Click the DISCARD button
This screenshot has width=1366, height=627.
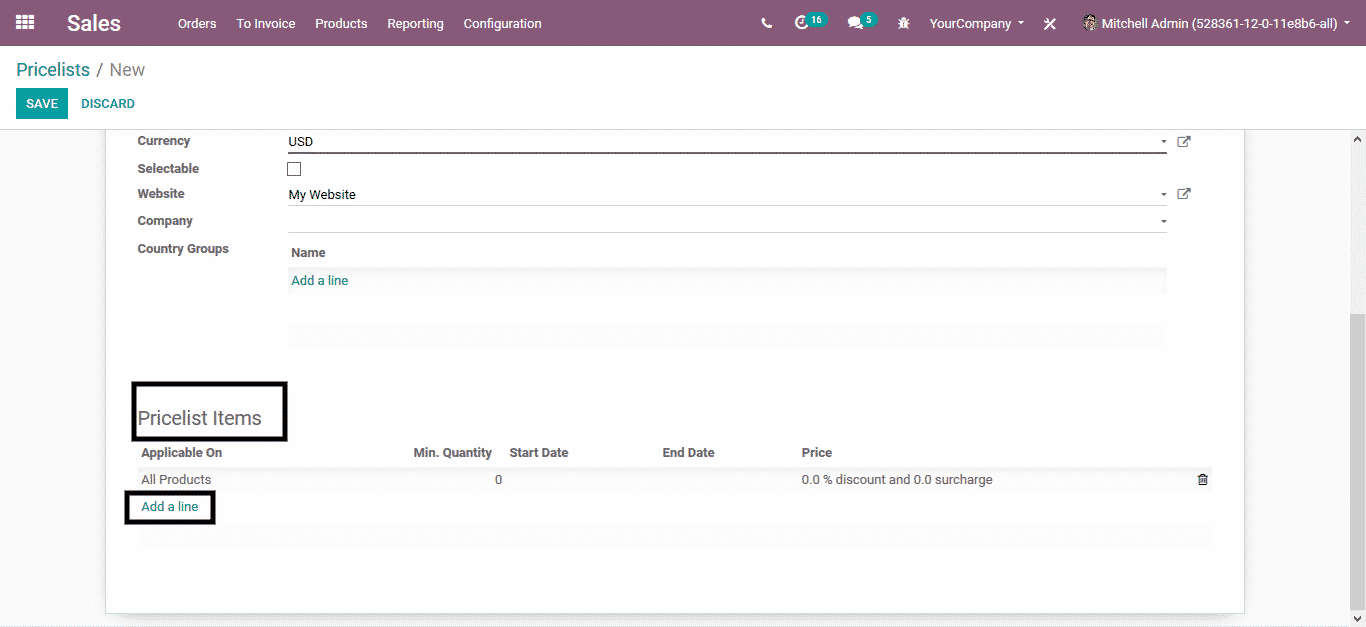point(108,104)
